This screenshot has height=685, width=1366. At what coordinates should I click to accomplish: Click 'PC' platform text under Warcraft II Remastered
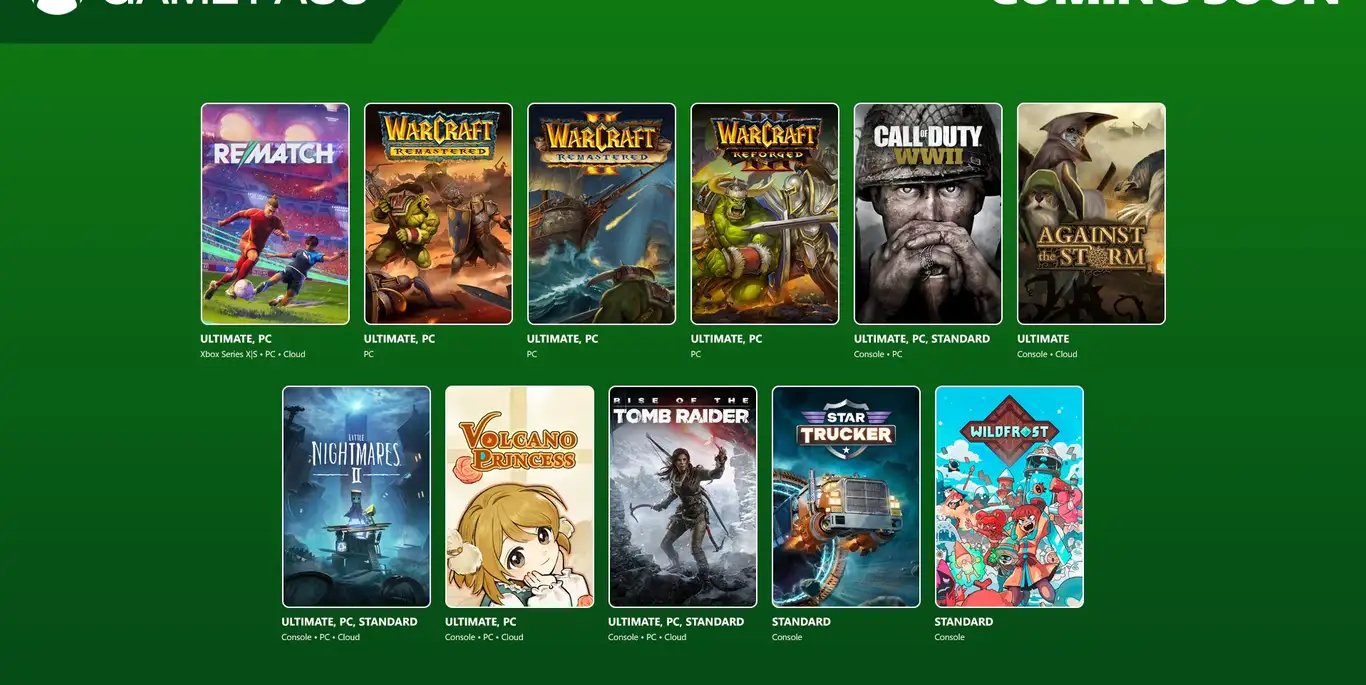(x=532, y=354)
